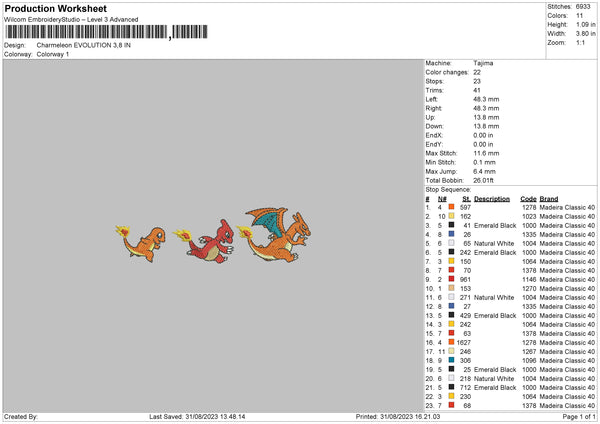The width and height of the screenshot is (600, 424).
Task: Select the orange swatch in stop 1
Action: pos(452,207)
